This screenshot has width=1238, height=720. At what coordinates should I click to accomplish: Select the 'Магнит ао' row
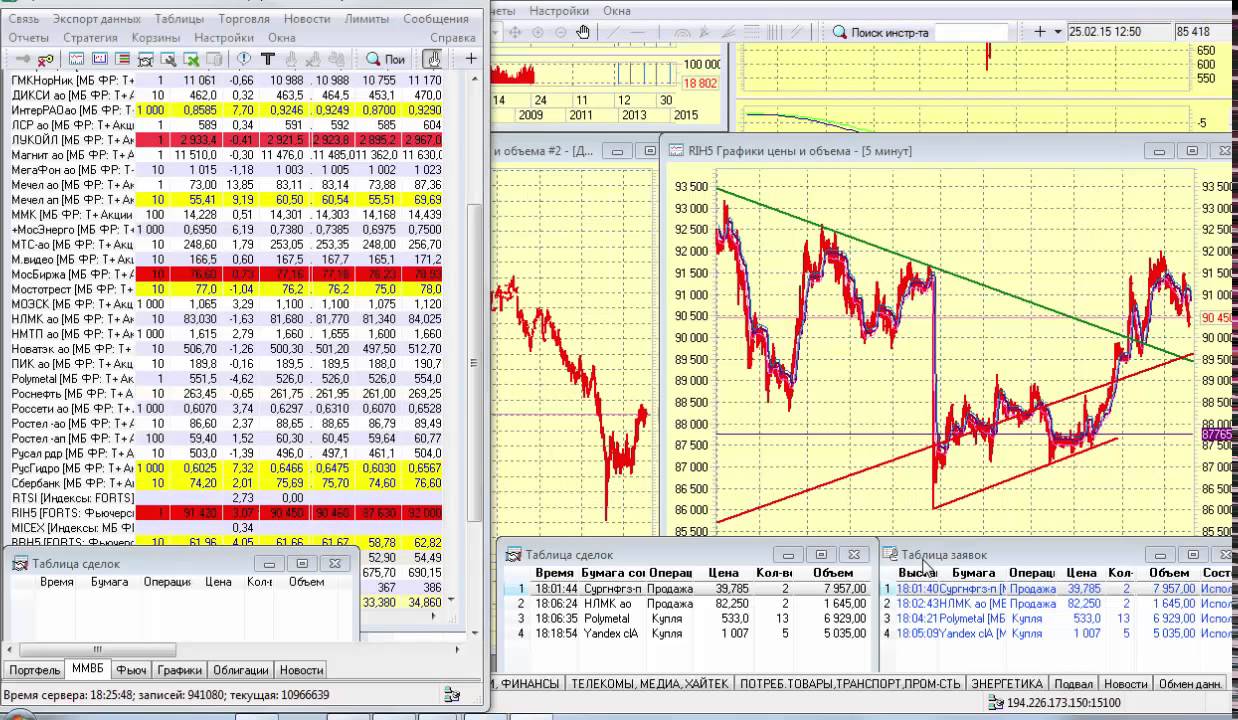pos(226,155)
